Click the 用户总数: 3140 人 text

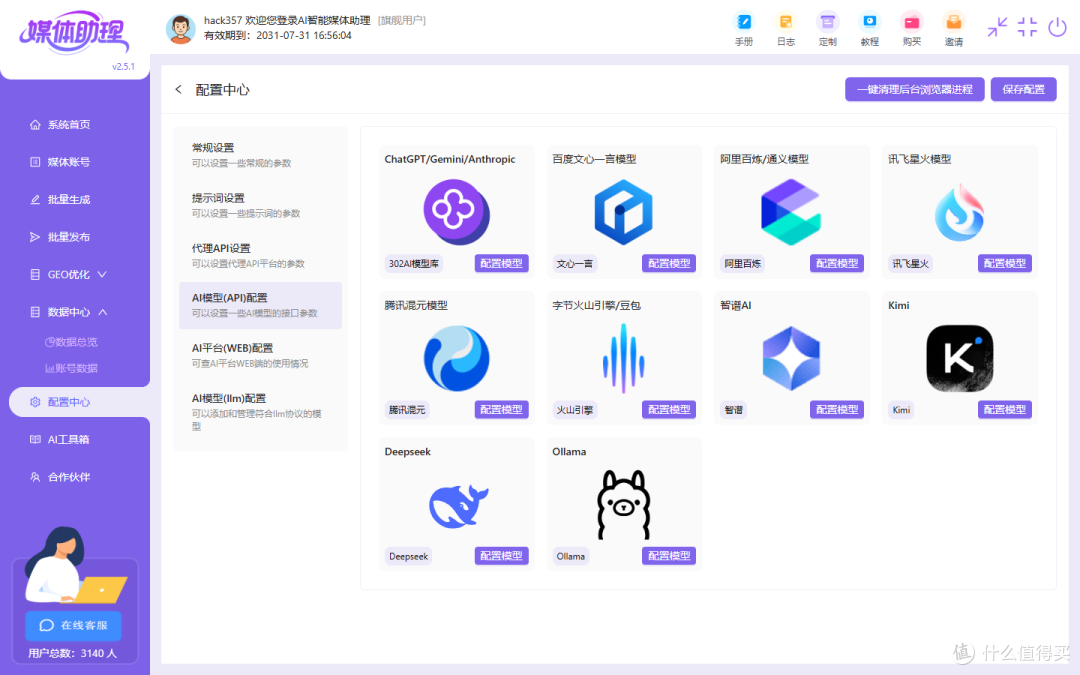(x=73, y=653)
